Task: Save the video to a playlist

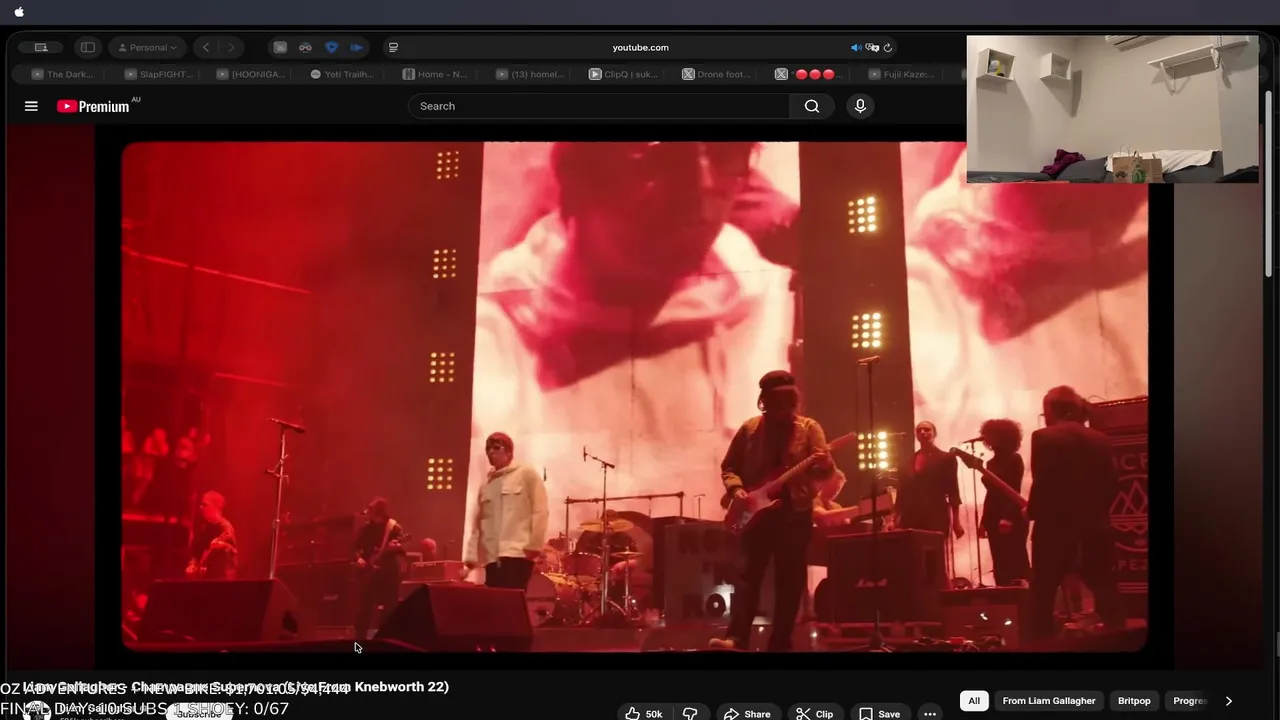Action: pos(880,714)
